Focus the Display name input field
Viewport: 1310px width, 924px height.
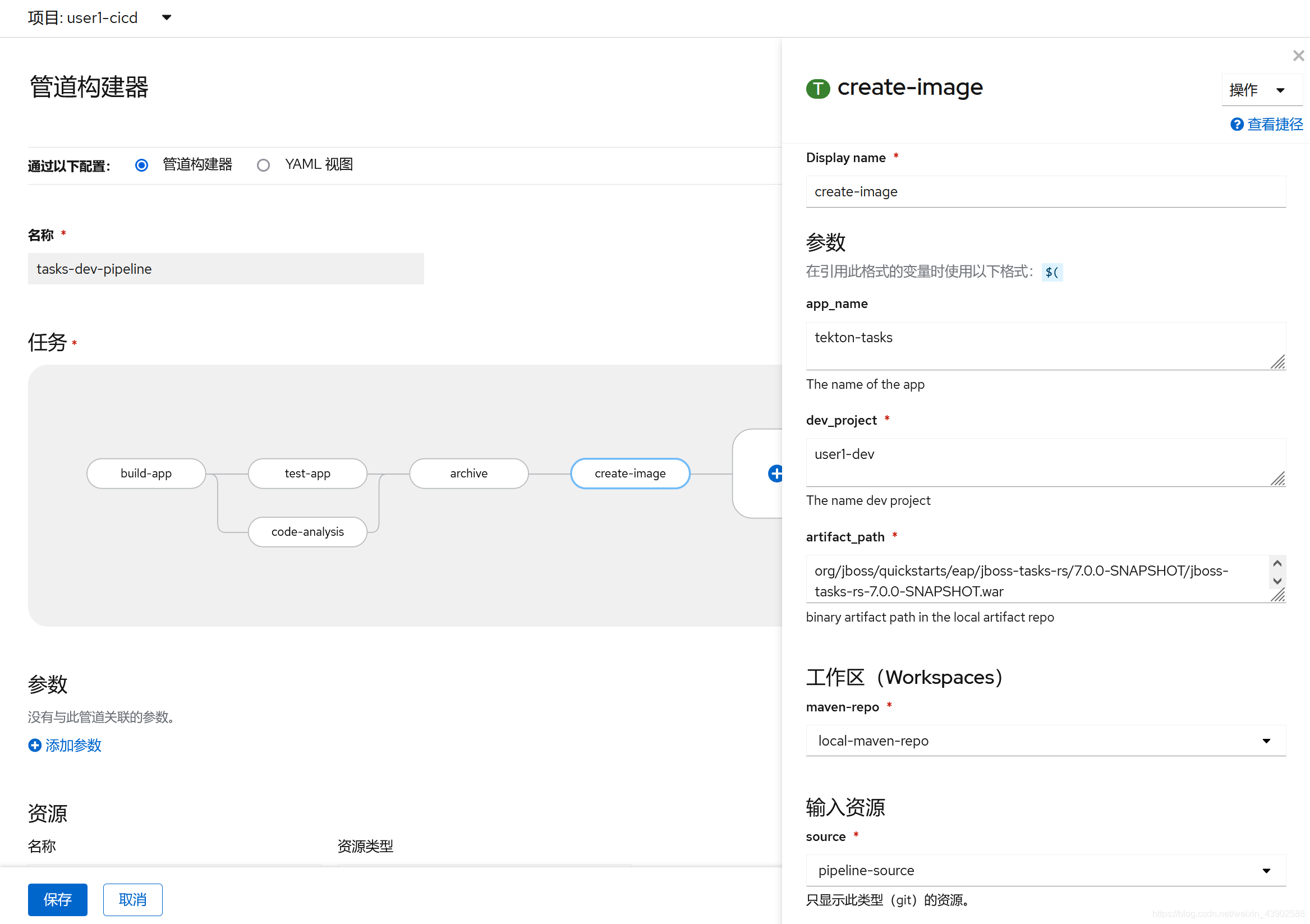click(x=1045, y=191)
